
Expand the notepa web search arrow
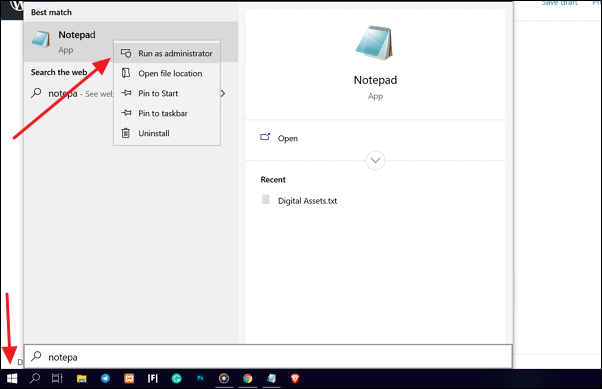[x=223, y=93]
